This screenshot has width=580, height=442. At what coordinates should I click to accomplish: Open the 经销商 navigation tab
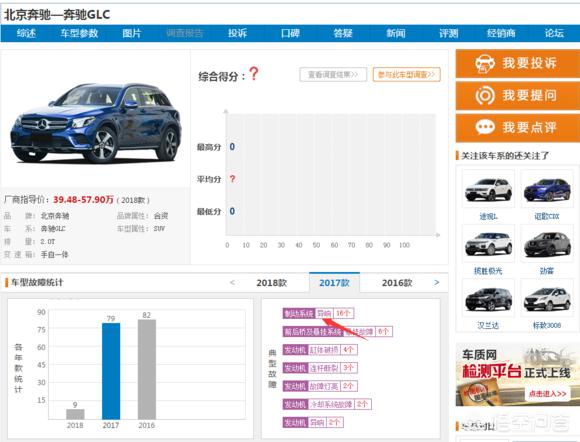coord(501,34)
